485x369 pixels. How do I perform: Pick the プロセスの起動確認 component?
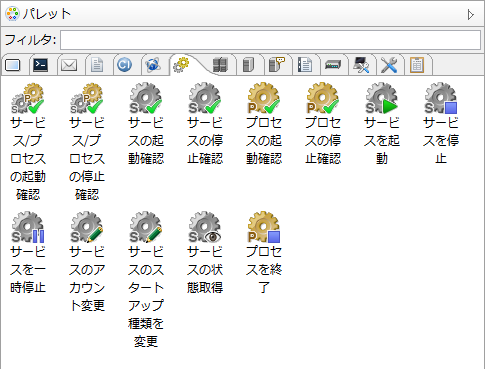(x=264, y=124)
